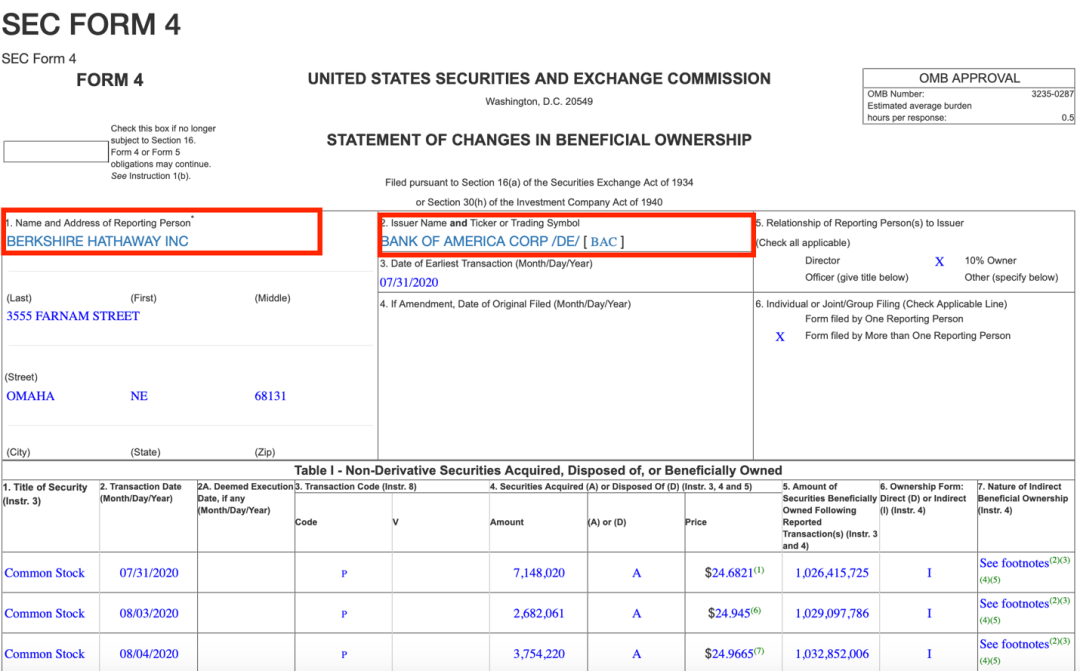
Task: Toggle the X mark beside 10% Owner
Action: tap(939, 261)
